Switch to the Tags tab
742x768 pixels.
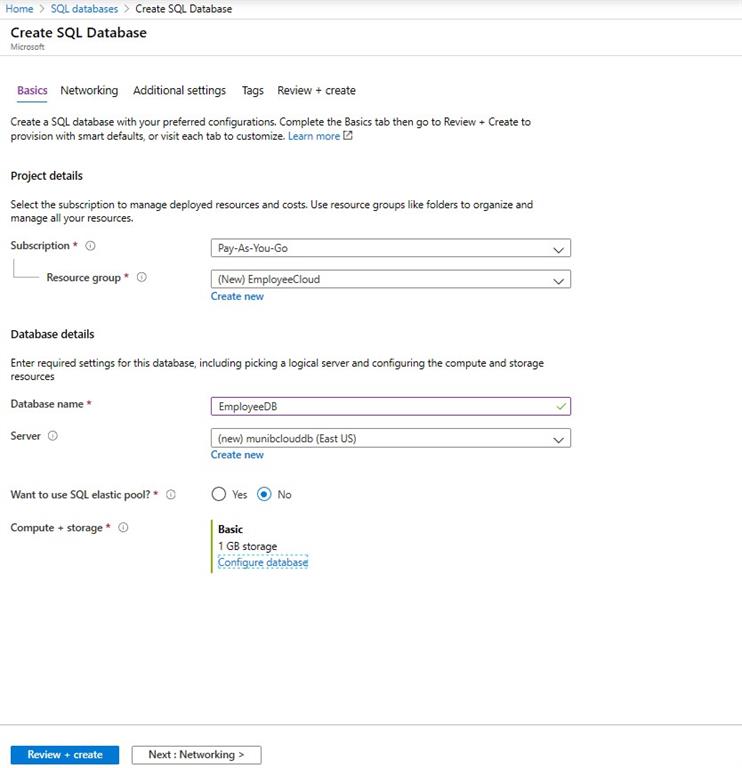(x=253, y=91)
